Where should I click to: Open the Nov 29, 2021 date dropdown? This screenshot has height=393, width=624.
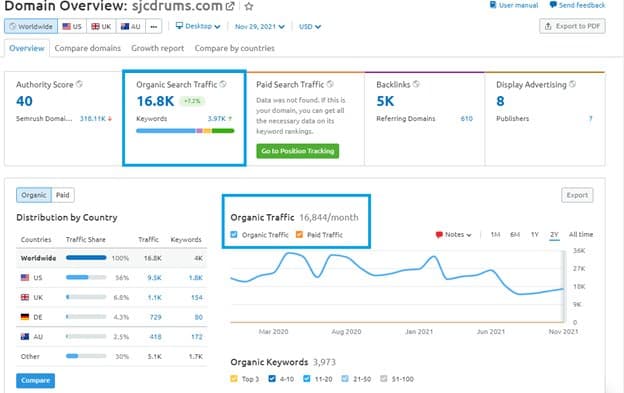259,27
